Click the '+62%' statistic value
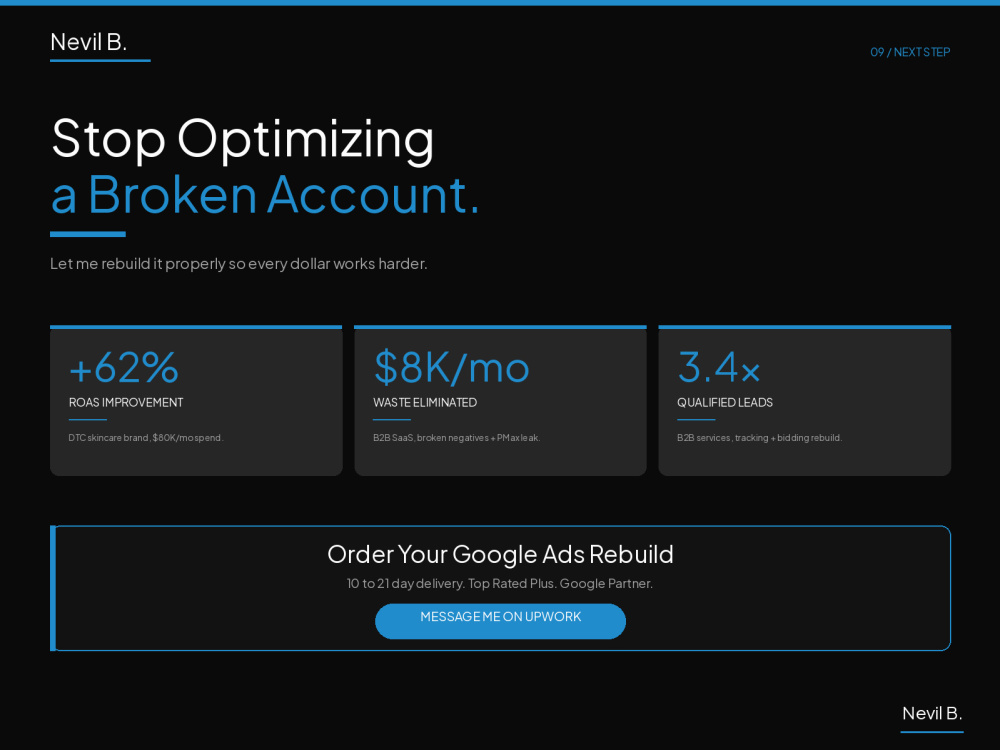 124,367
